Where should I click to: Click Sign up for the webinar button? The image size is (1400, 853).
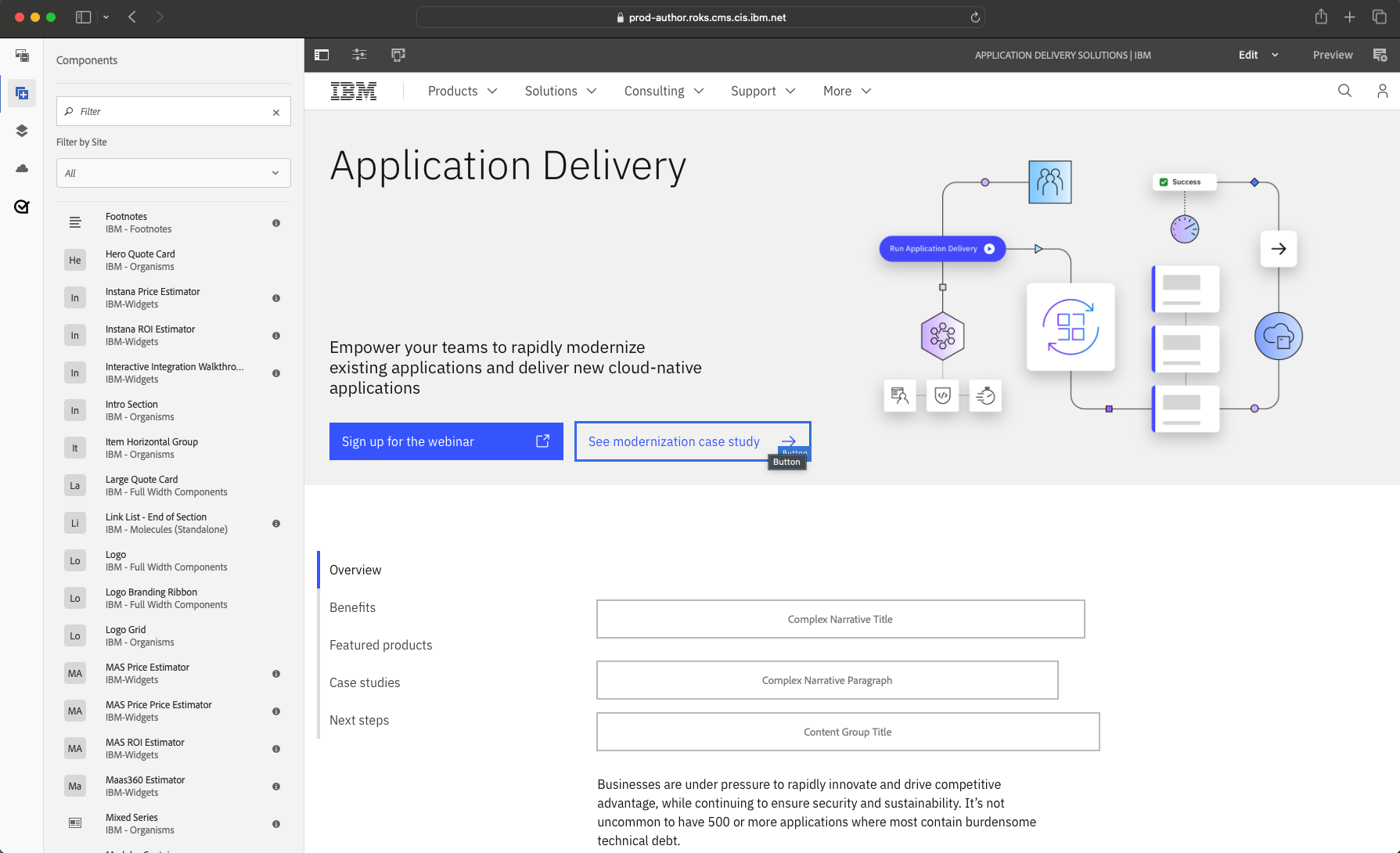pyautogui.click(x=446, y=441)
